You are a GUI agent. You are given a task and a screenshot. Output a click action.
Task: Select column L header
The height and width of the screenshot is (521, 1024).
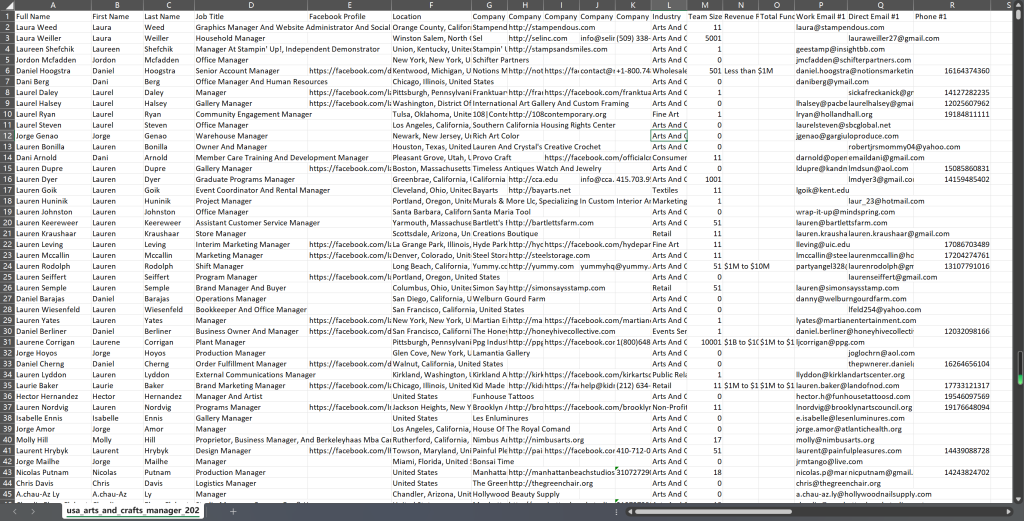coord(669,5)
